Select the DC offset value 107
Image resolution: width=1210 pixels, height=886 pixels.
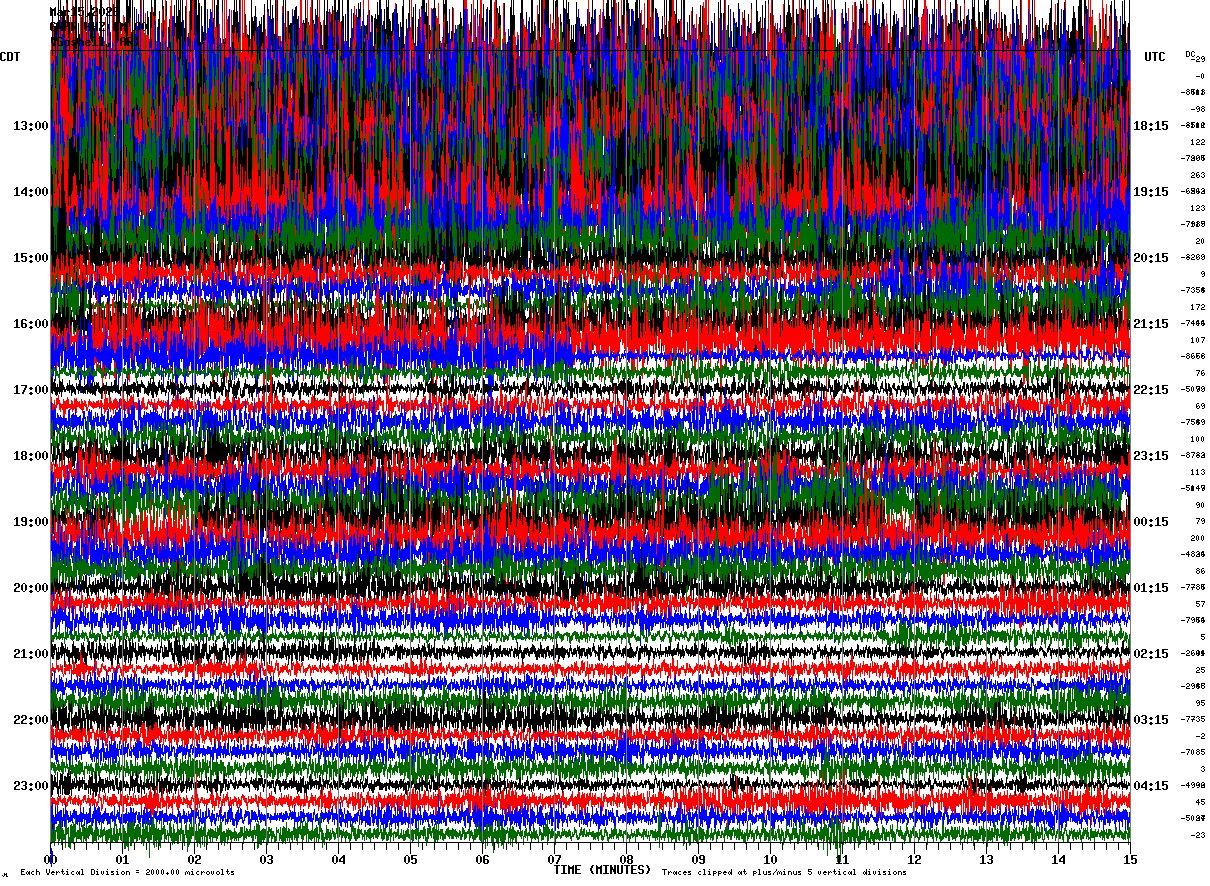[x=1197, y=340]
